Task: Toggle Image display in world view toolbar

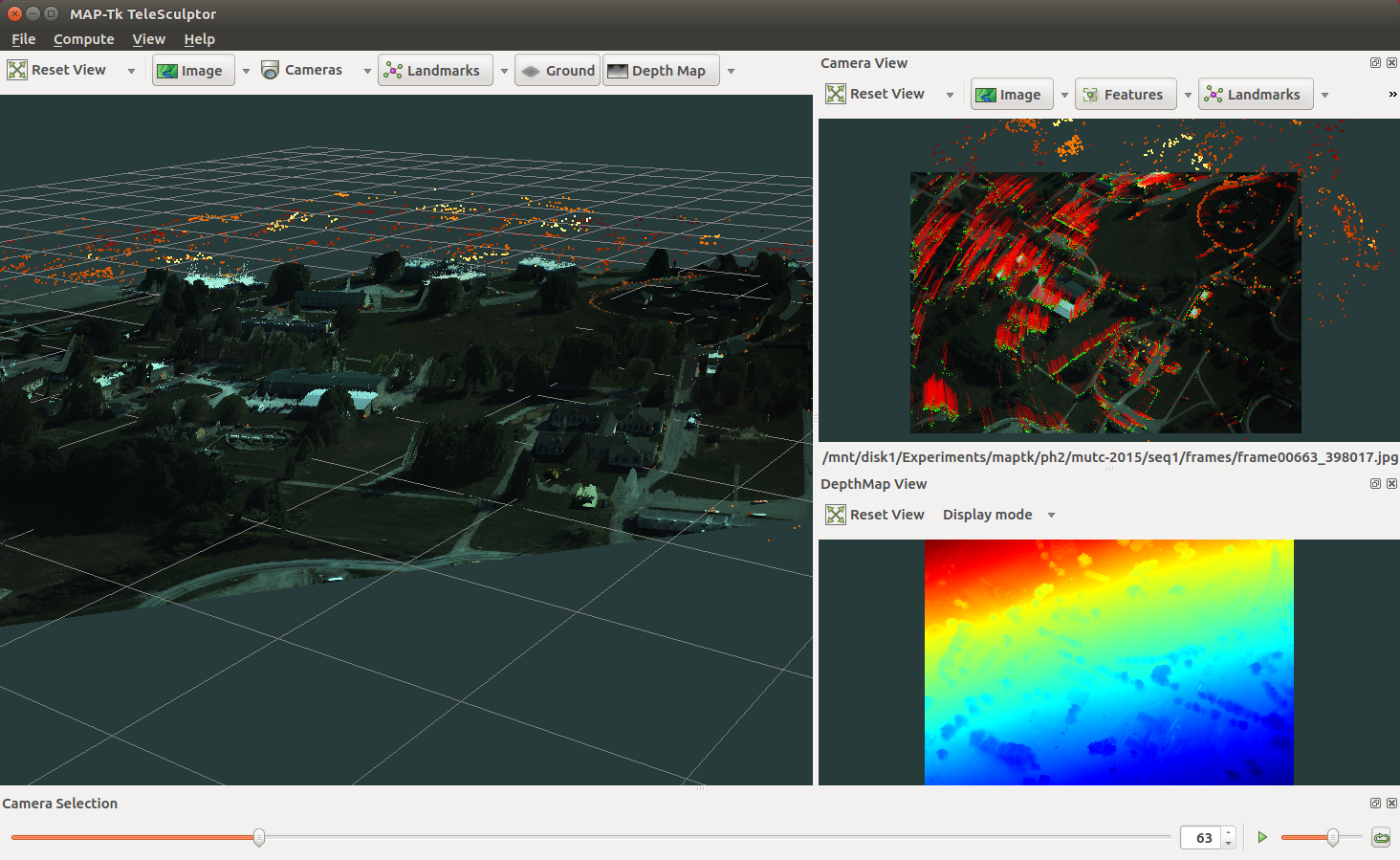Action: (193, 71)
